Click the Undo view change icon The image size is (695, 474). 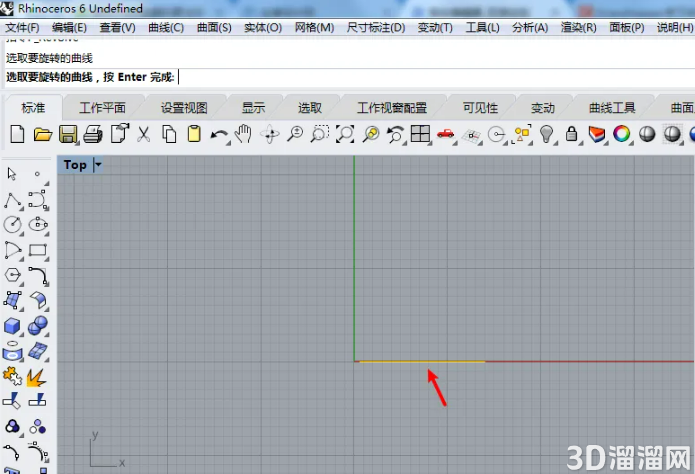[395, 134]
